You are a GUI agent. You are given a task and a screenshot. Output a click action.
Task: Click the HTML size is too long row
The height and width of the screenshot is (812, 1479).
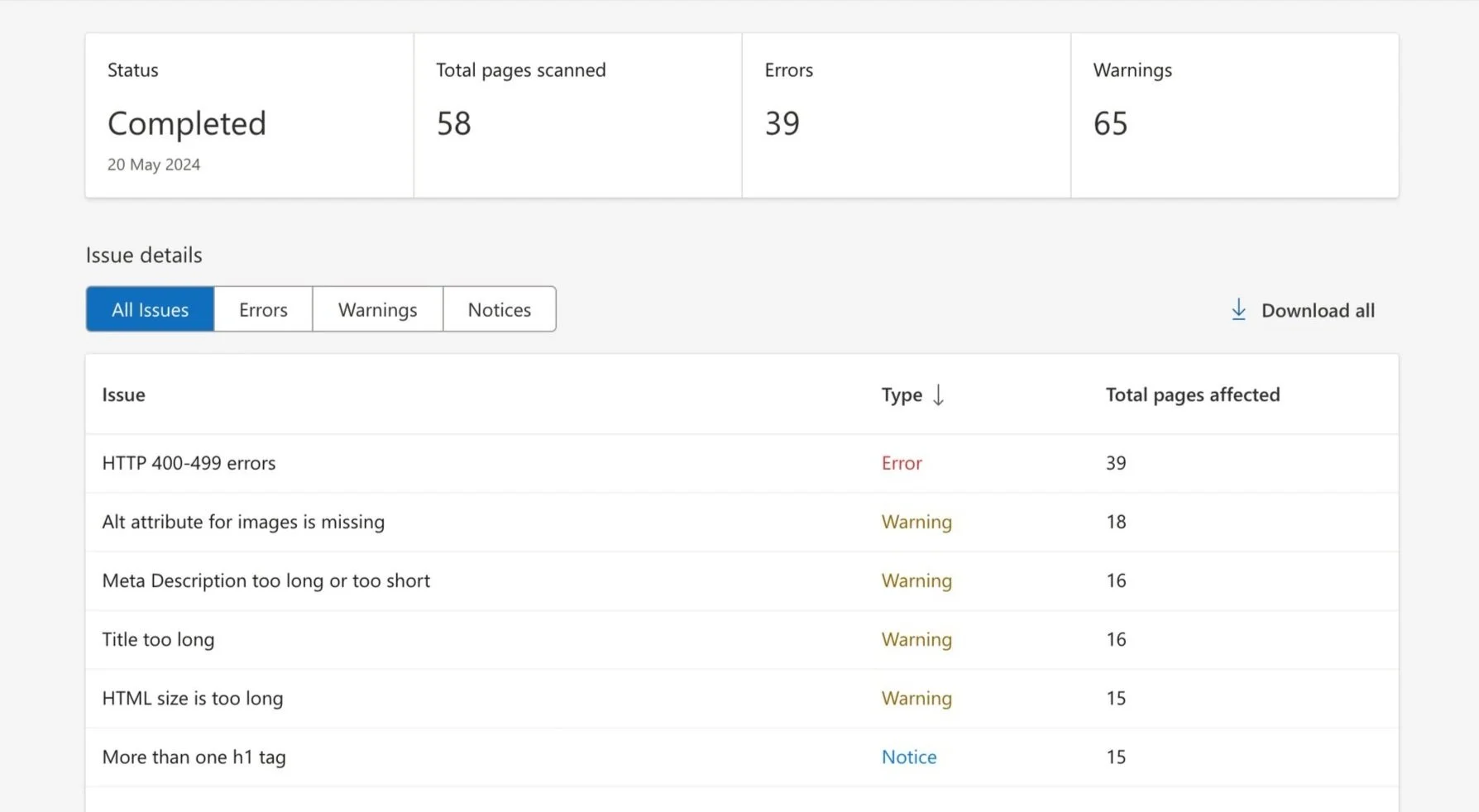192,698
